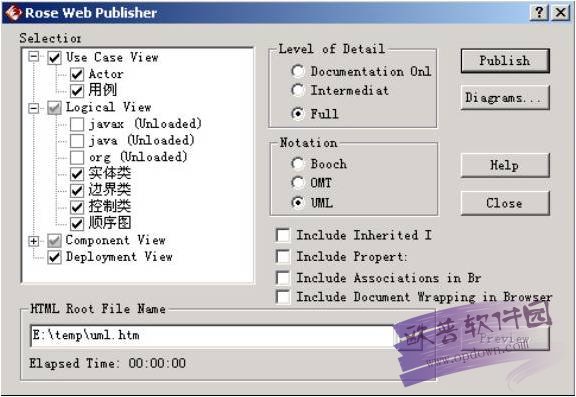Open the Diagrams... dialog

click(505, 98)
